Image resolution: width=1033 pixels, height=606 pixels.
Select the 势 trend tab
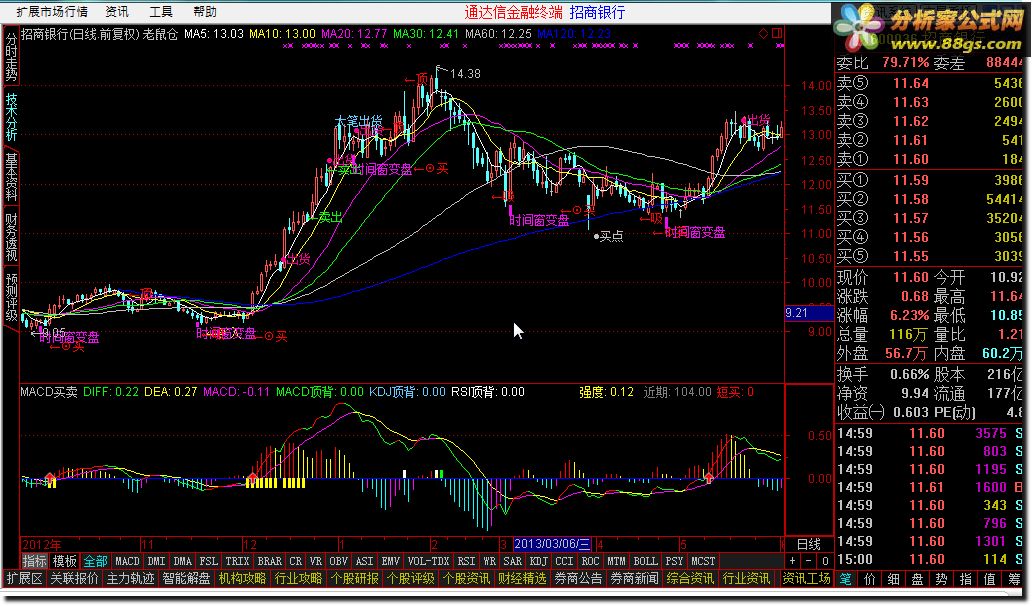[941, 579]
